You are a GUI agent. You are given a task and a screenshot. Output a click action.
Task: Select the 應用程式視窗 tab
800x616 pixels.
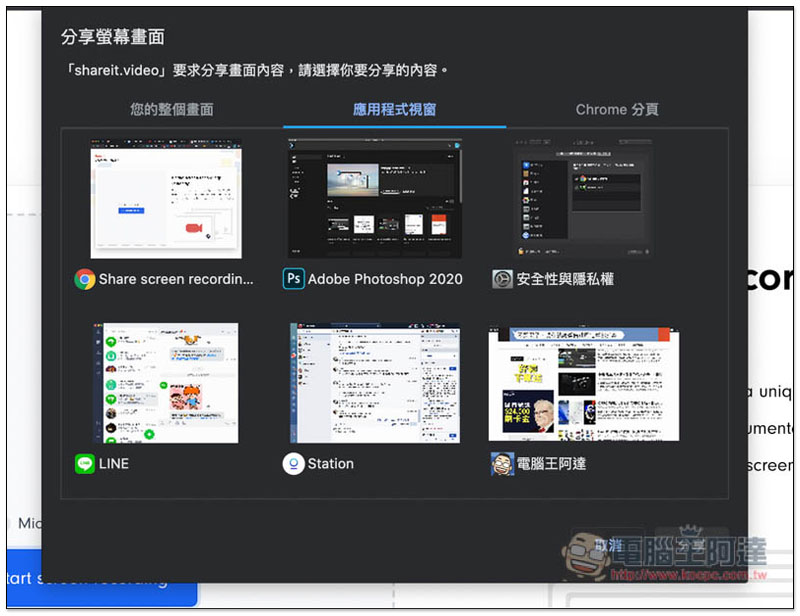[x=394, y=109]
